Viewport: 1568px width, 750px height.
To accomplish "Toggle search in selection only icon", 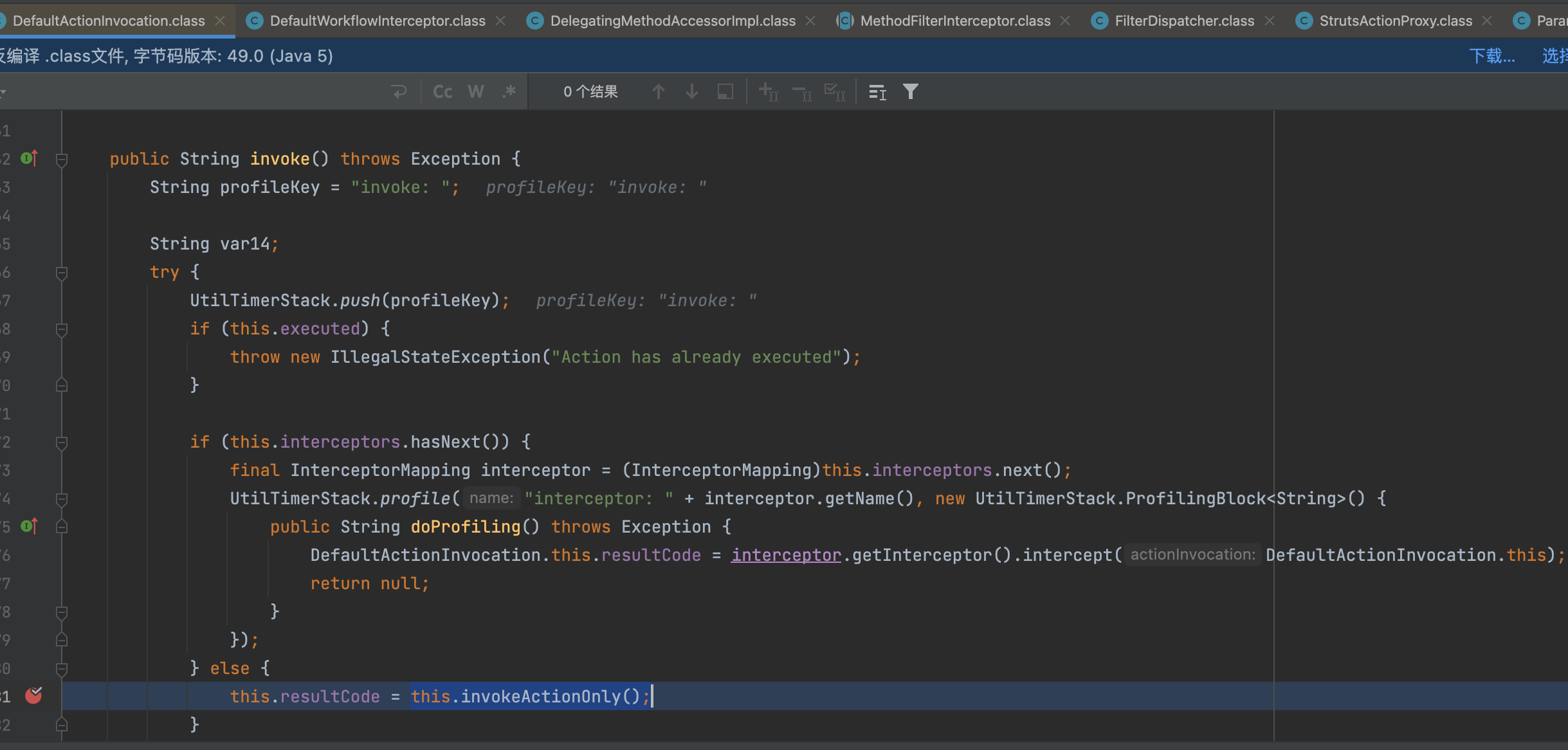I will (x=725, y=92).
